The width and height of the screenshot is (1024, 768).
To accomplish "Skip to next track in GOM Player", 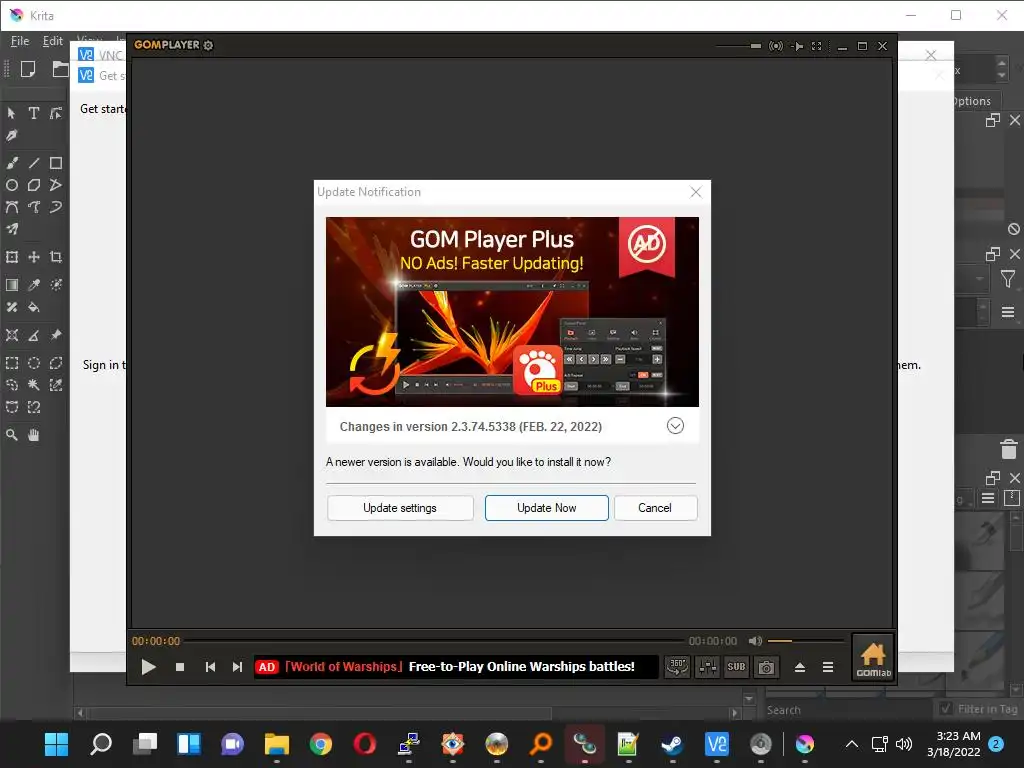I will pos(237,667).
